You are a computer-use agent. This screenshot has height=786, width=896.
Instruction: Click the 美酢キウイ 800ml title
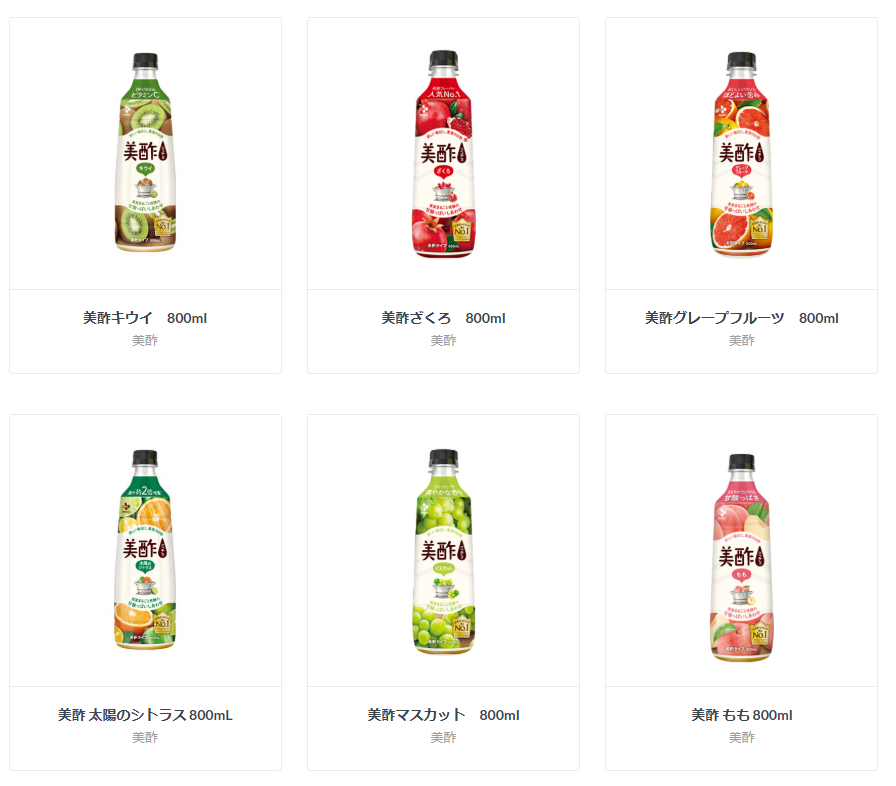tap(145, 318)
